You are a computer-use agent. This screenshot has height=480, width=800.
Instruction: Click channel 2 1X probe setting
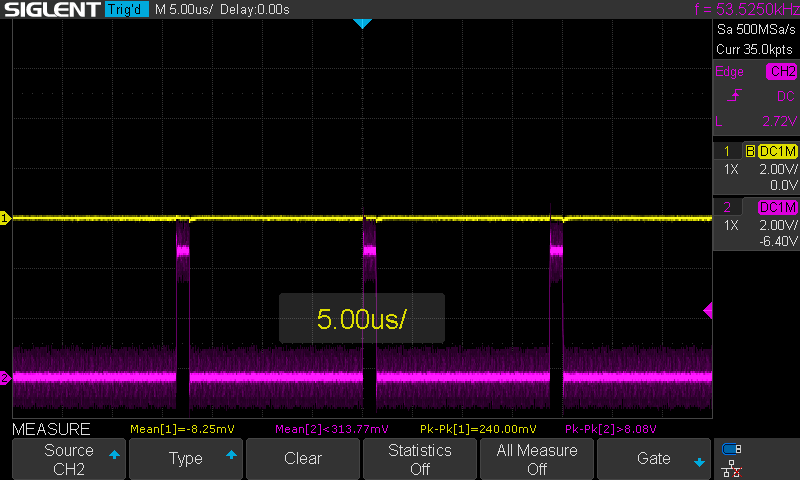pos(731,225)
